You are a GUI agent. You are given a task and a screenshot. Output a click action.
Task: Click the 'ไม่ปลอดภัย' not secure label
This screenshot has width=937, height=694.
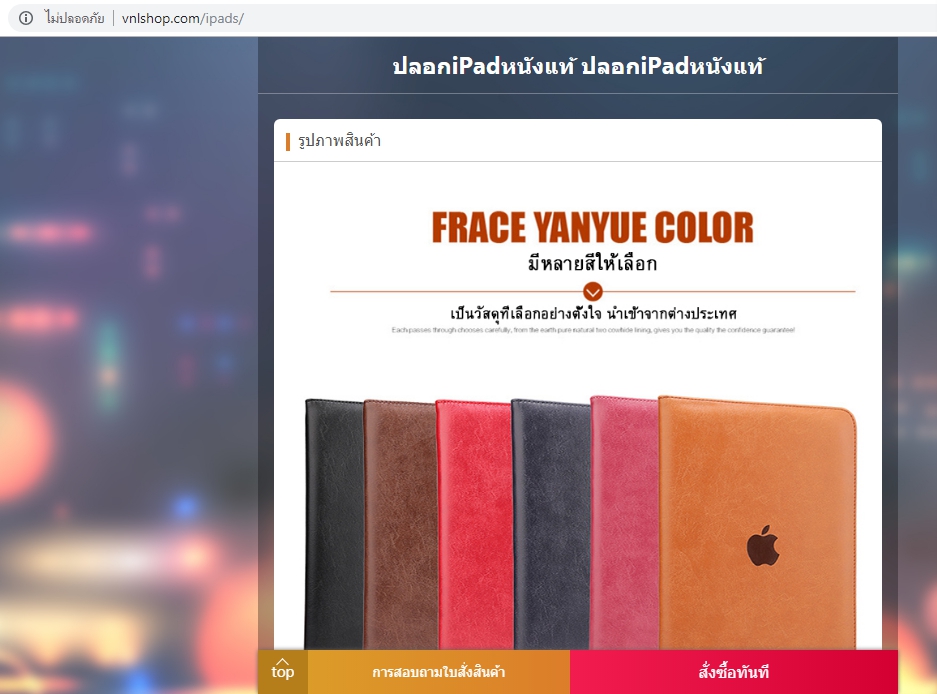point(75,19)
